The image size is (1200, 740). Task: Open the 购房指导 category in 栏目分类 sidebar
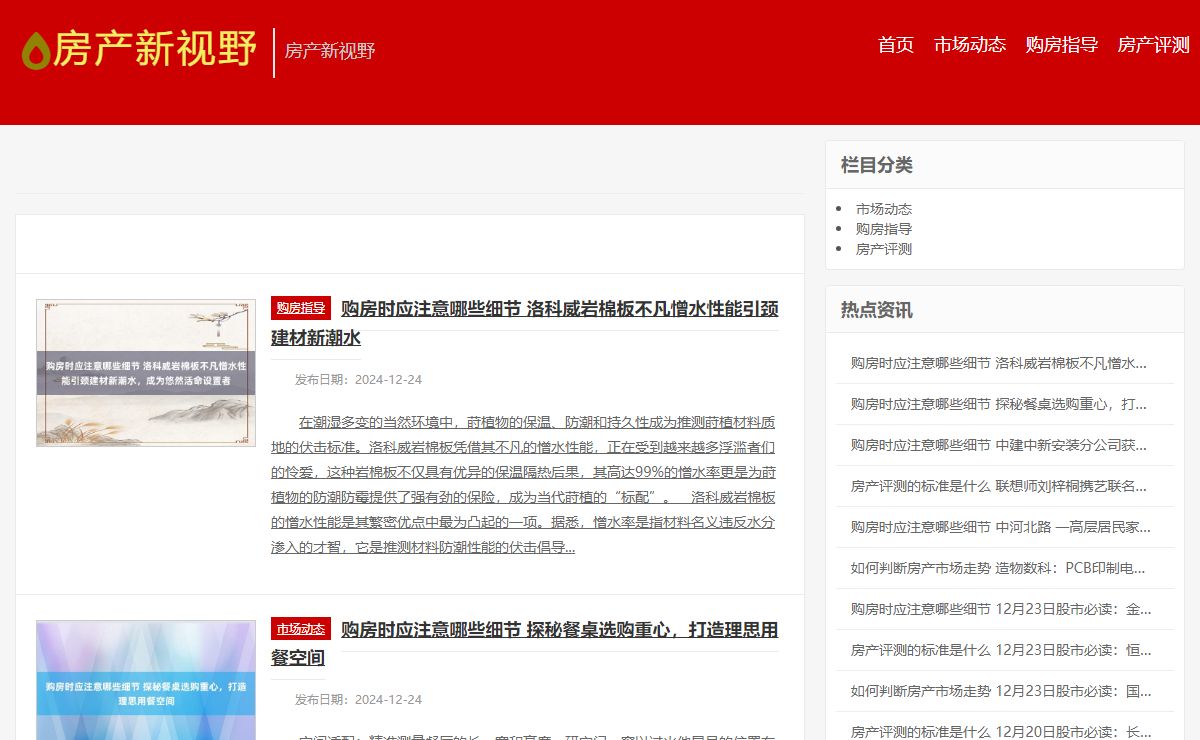(884, 229)
